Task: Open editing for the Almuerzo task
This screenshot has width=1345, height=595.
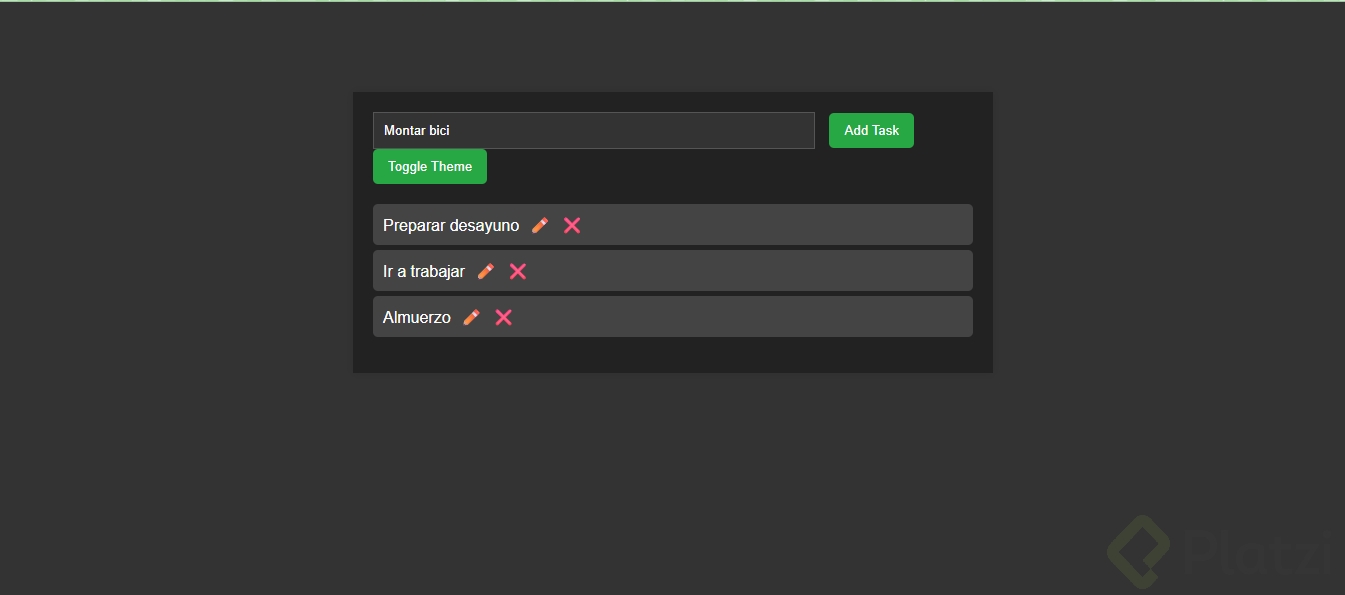Action: [472, 317]
